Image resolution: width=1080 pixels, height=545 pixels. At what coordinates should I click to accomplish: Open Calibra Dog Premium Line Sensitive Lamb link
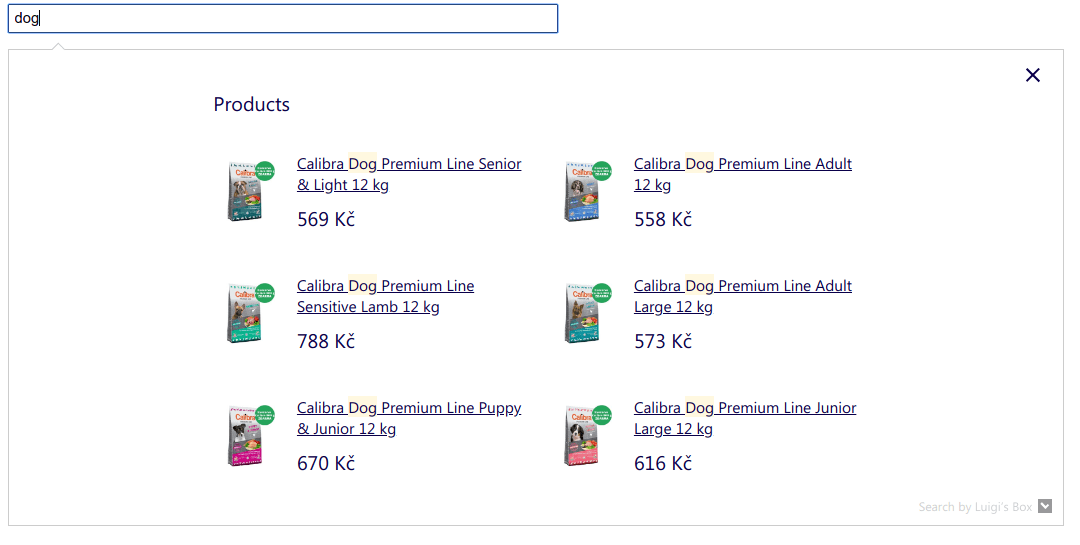385,286
